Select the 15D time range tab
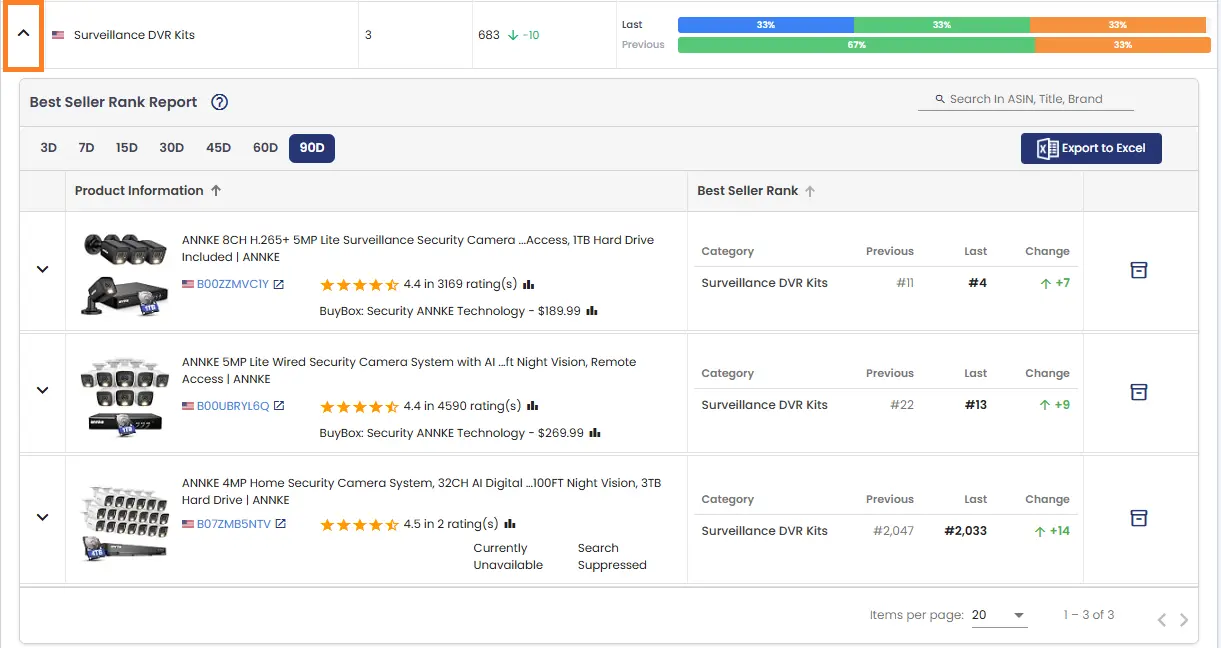The width and height of the screenshot is (1221, 648). pyautogui.click(x=126, y=148)
